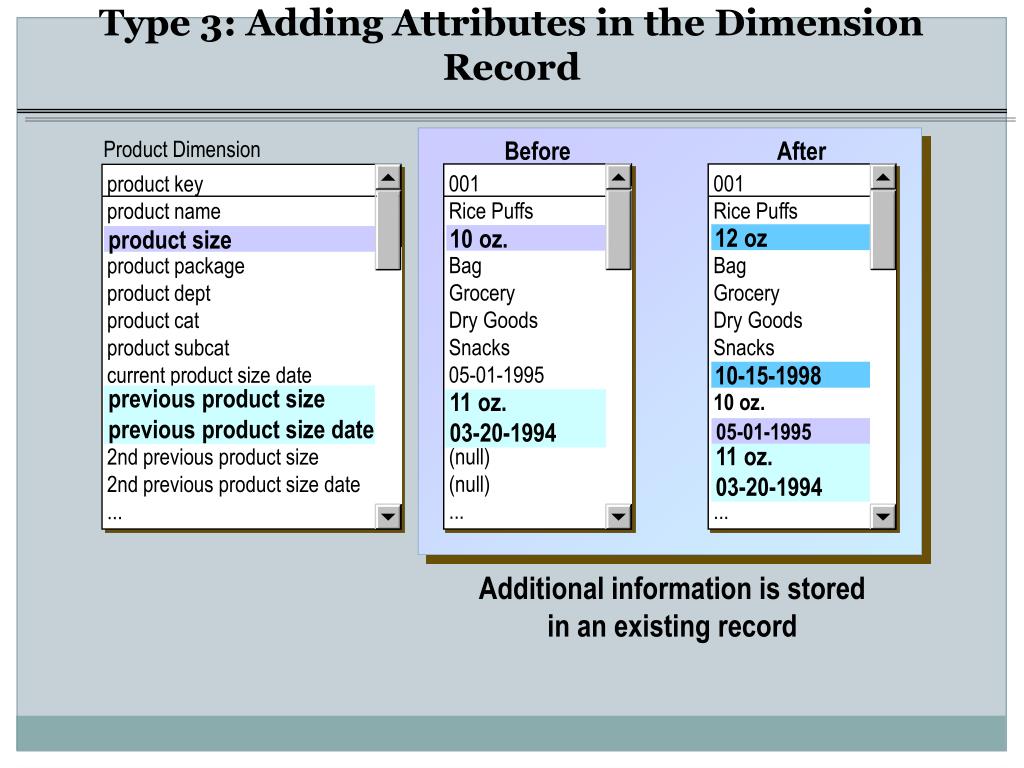Click scroll-up arrow in Before list
Image resolution: width=1024 pixels, height=768 pixels.
[x=618, y=178]
